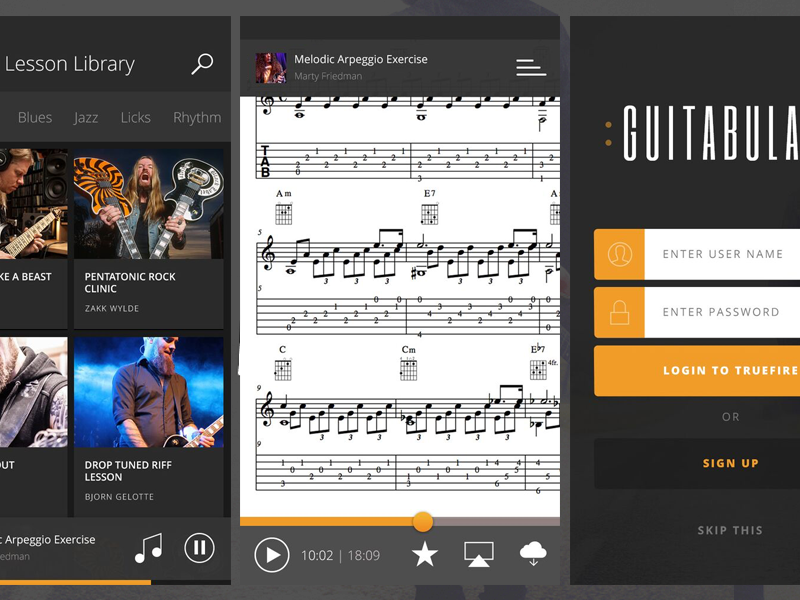
Task: Click the user avatar icon beside username
Action: pyautogui.click(x=619, y=254)
